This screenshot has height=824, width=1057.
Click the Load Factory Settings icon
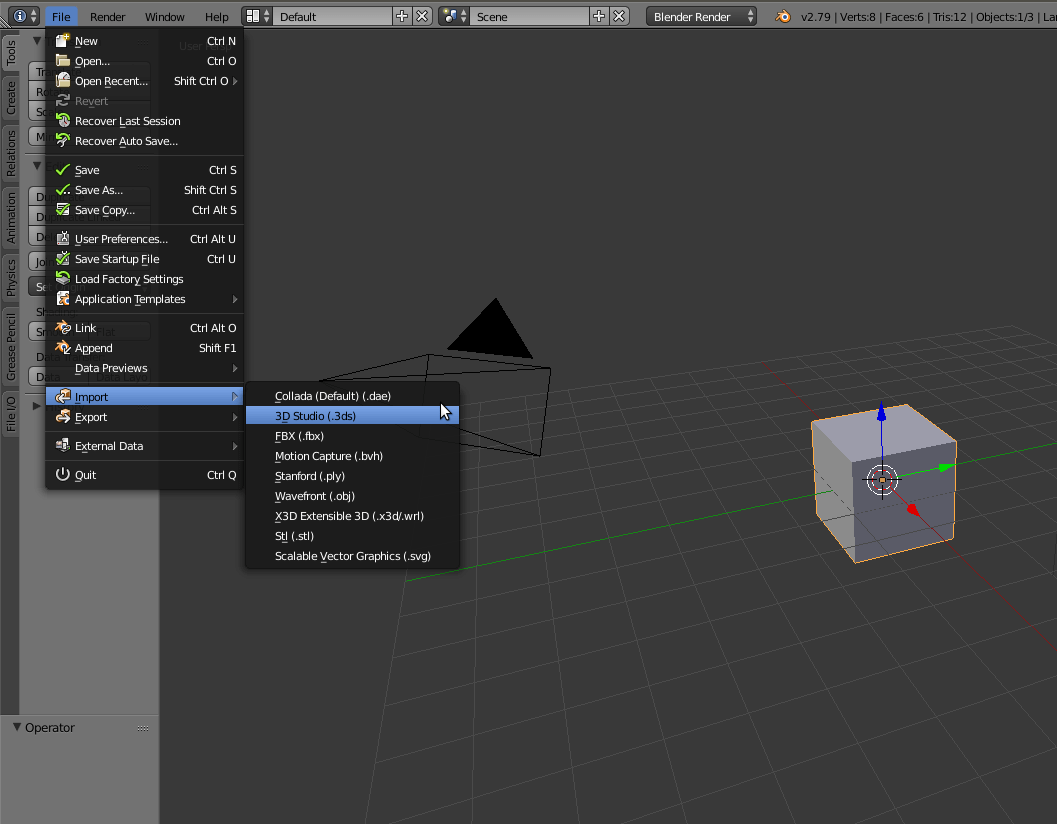point(63,278)
